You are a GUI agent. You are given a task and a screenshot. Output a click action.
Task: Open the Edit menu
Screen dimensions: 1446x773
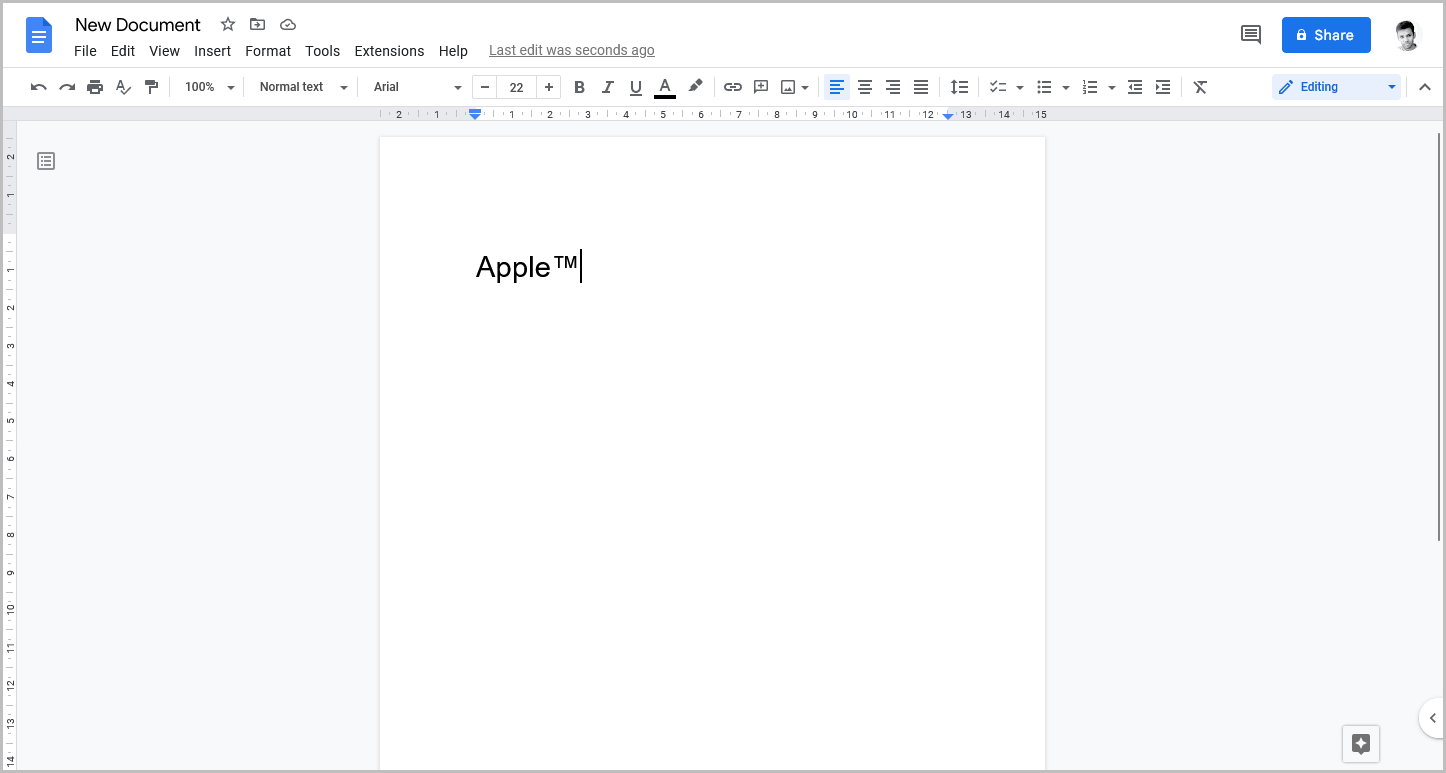pyautogui.click(x=123, y=51)
